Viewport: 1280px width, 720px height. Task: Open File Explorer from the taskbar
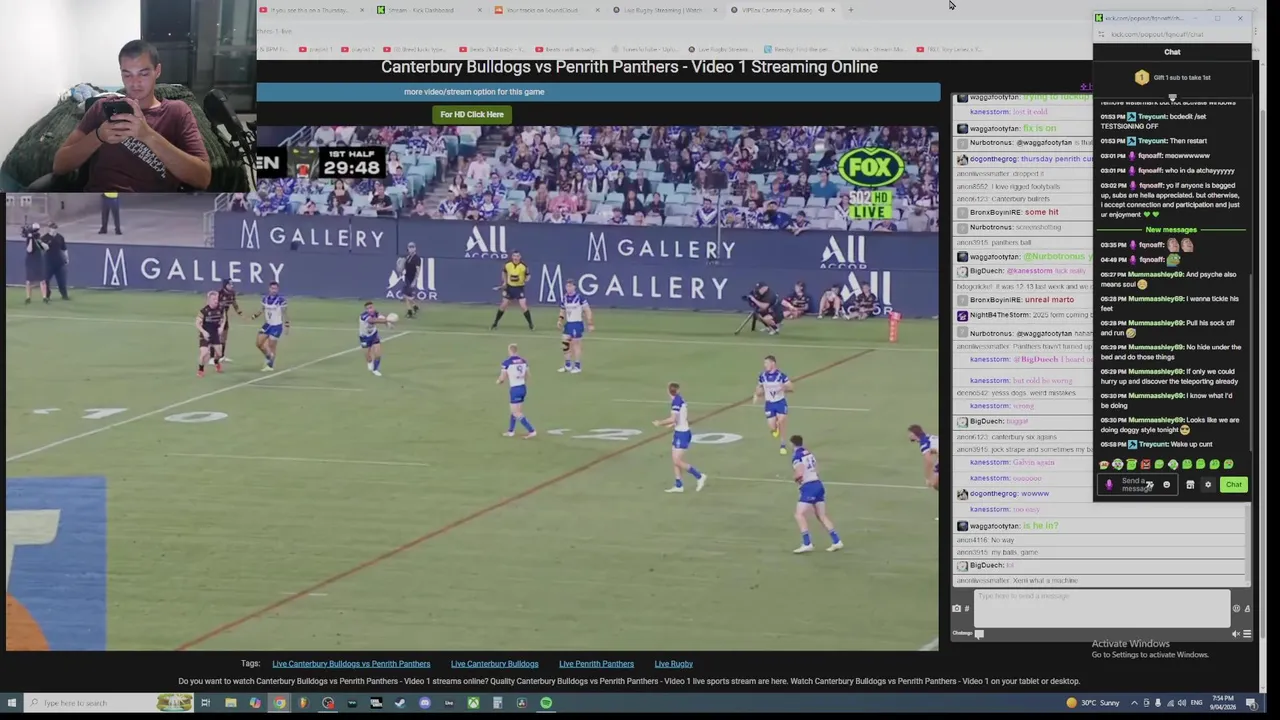(230, 703)
